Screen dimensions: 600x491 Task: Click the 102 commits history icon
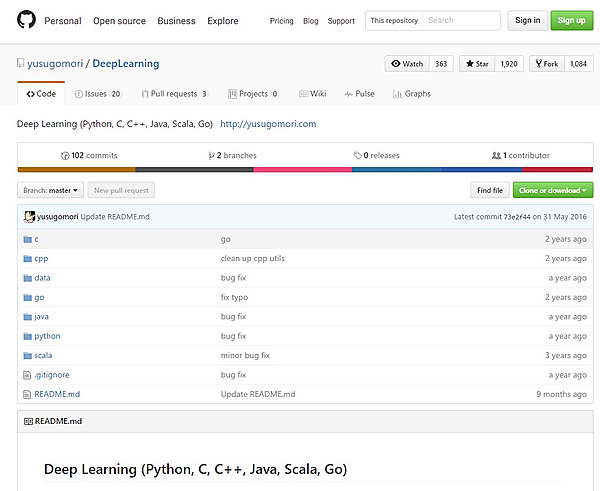coord(65,156)
